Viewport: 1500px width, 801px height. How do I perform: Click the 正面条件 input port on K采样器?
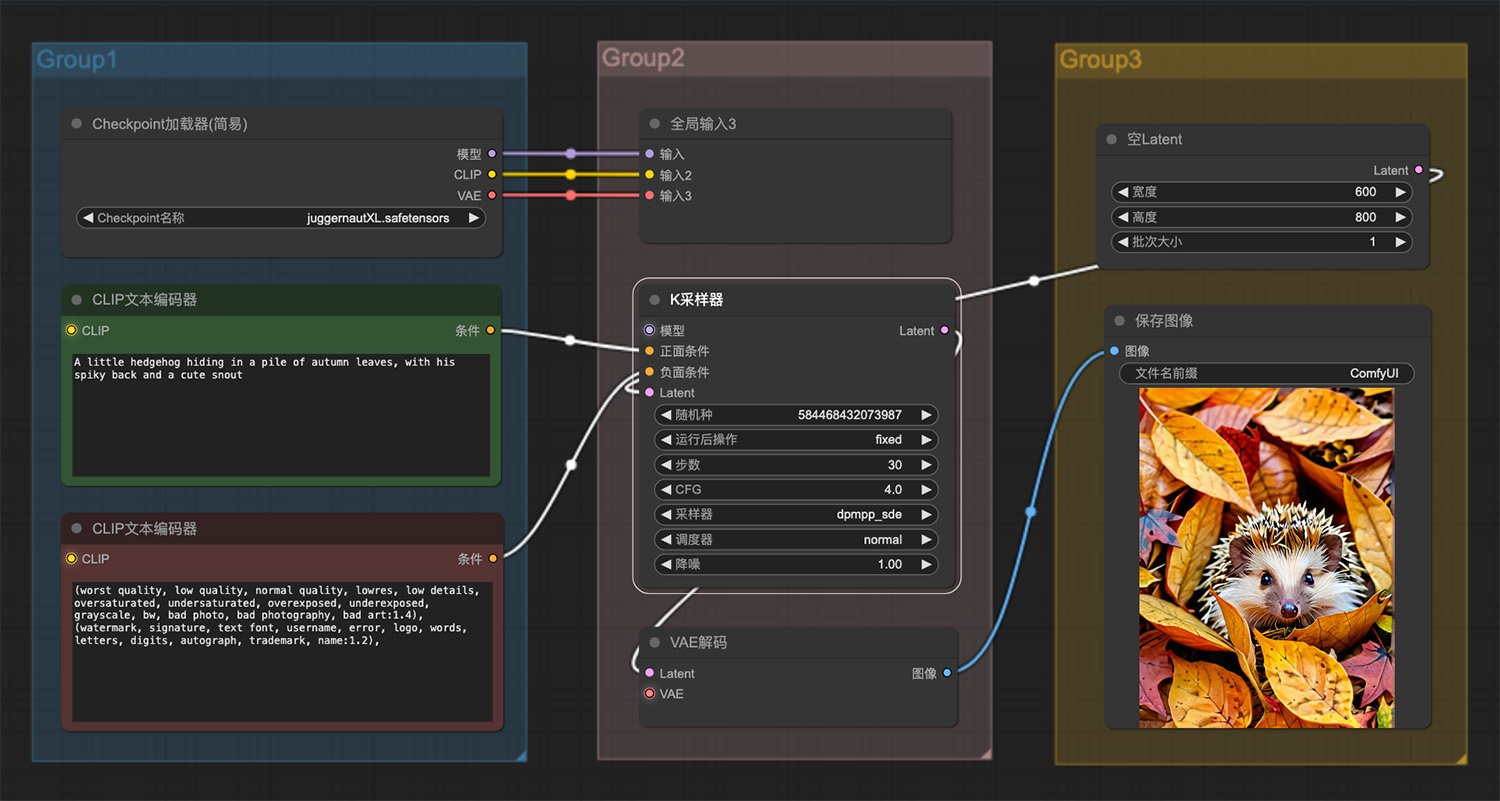click(x=650, y=351)
